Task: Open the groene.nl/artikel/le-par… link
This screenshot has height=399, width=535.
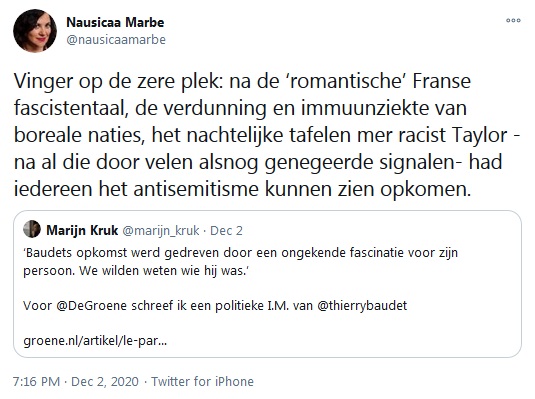Action: [95, 341]
